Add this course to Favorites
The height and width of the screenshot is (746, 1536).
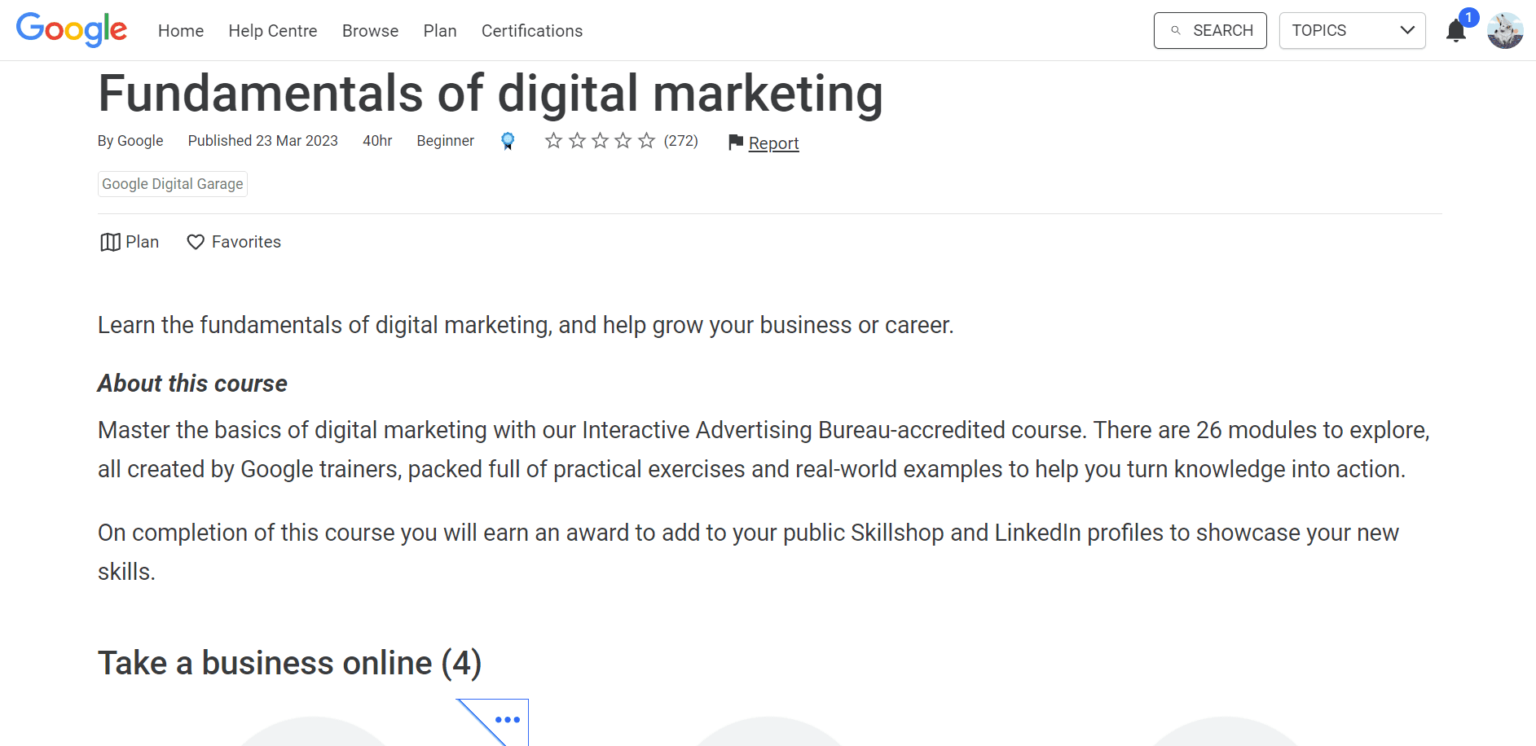(233, 241)
